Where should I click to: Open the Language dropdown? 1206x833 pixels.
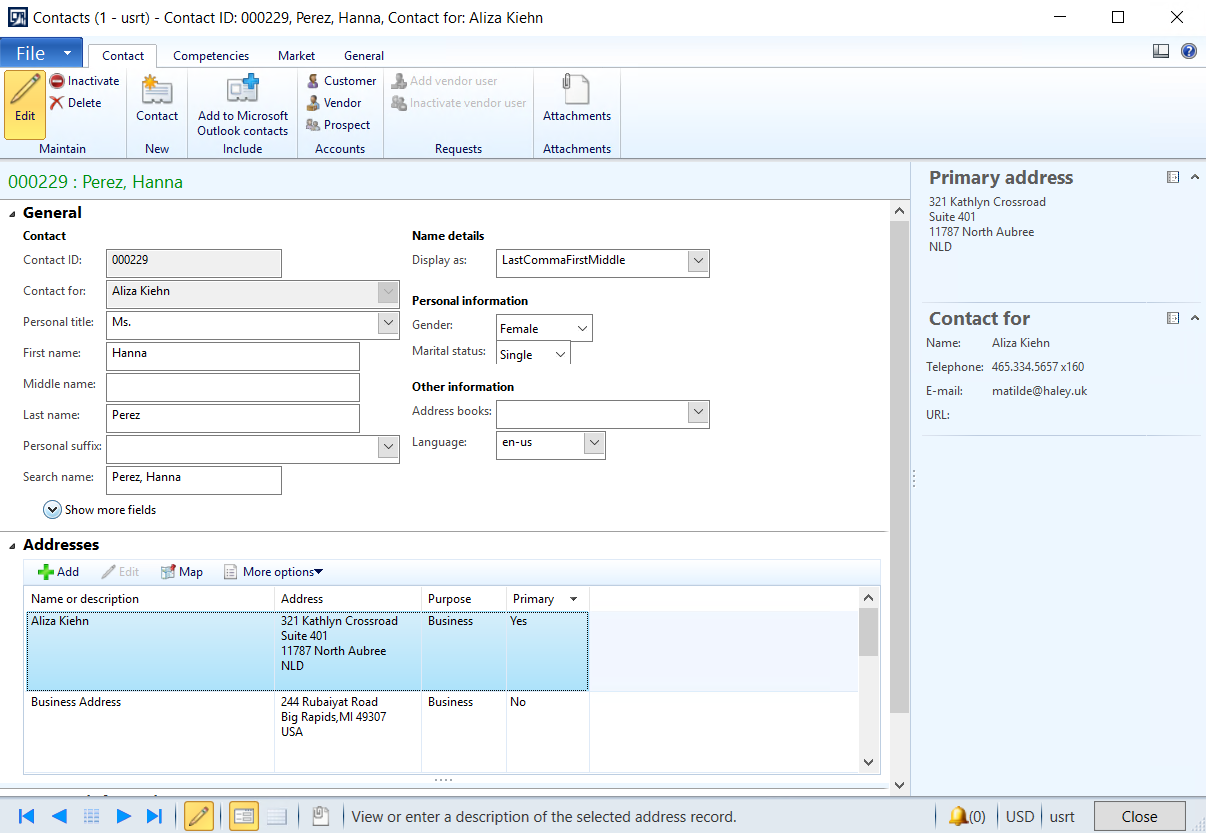[x=594, y=443]
